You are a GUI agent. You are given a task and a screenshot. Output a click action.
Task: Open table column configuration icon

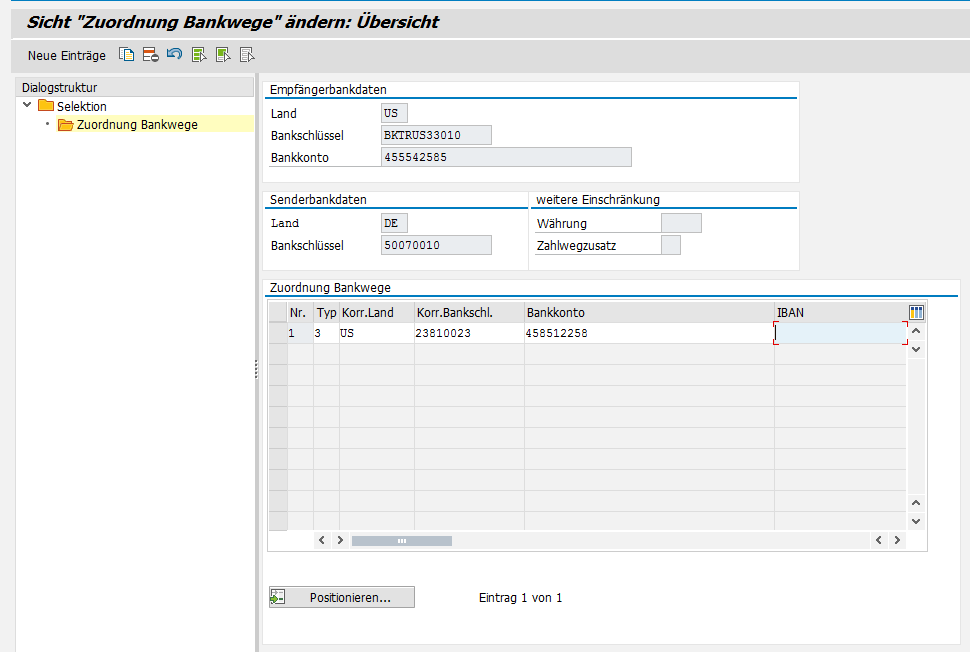(x=916, y=313)
